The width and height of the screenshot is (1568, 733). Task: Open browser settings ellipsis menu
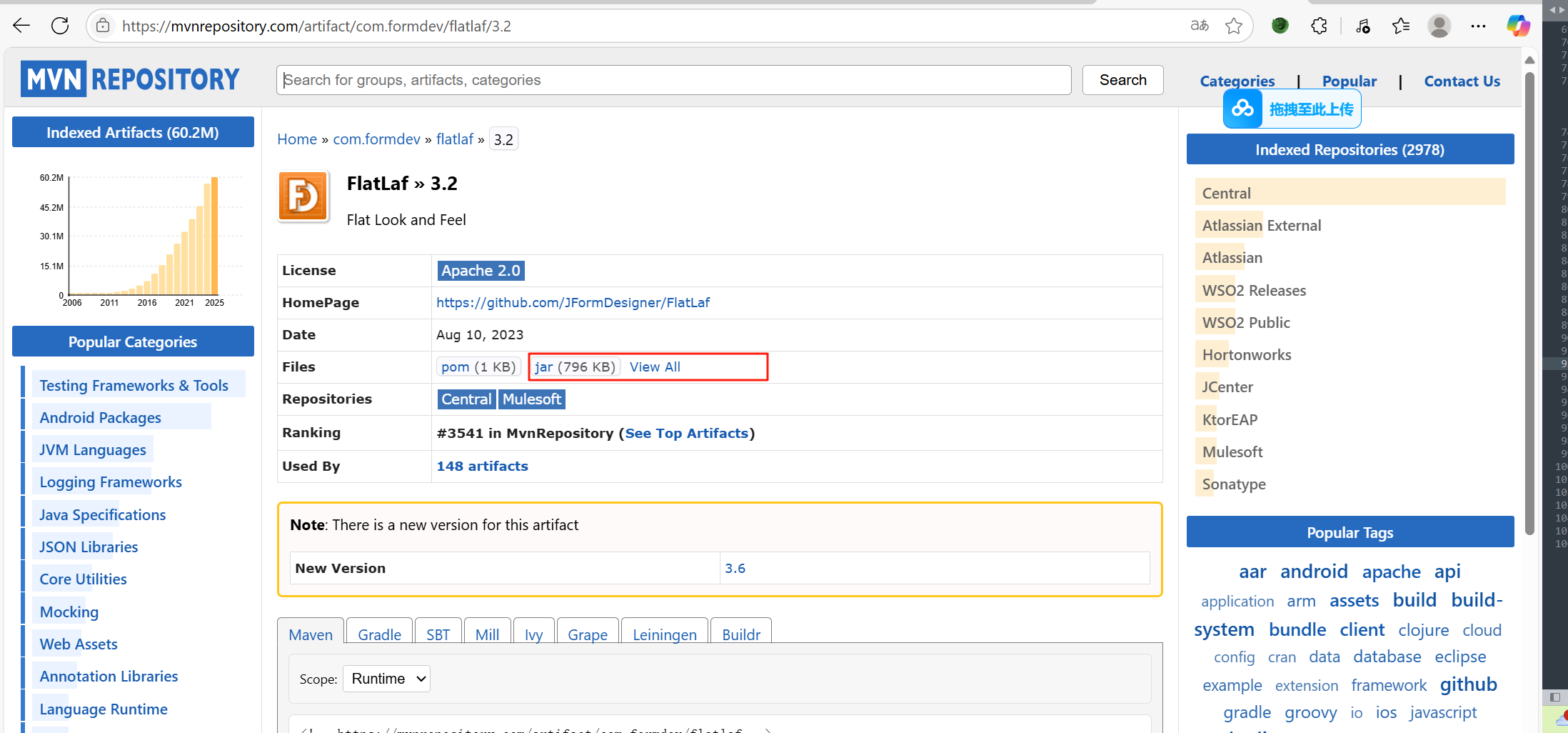tap(1478, 26)
